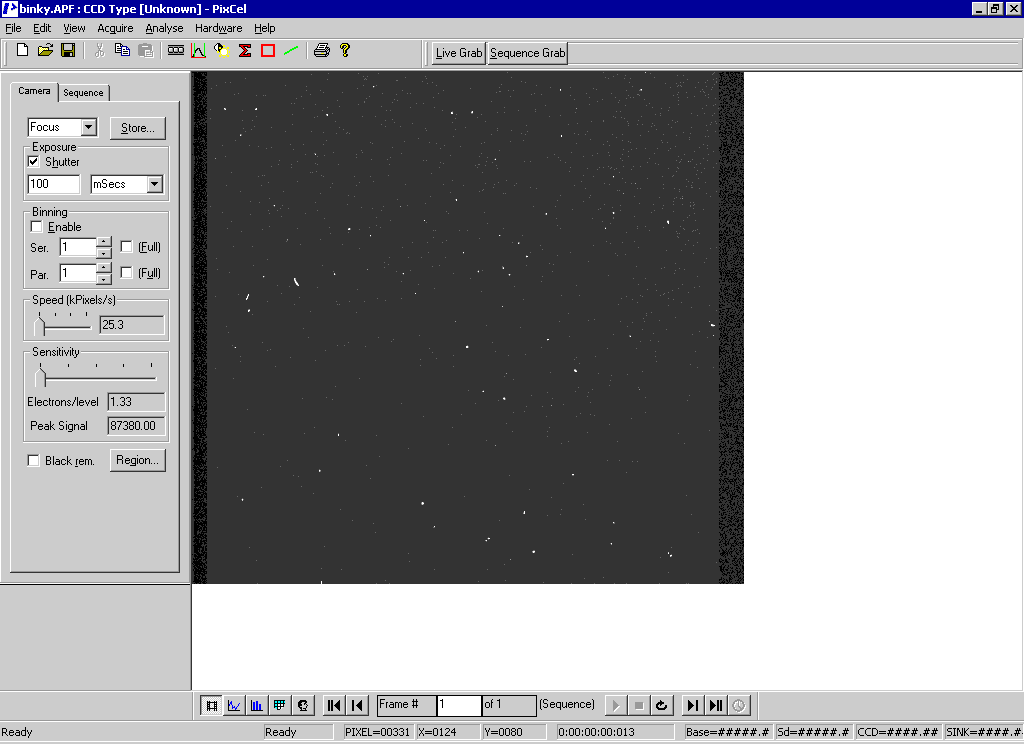This screenshot has height=744, width=1024.
Task: Expand the mSecs exposure unit dropdown
Action: pos(154,184)
